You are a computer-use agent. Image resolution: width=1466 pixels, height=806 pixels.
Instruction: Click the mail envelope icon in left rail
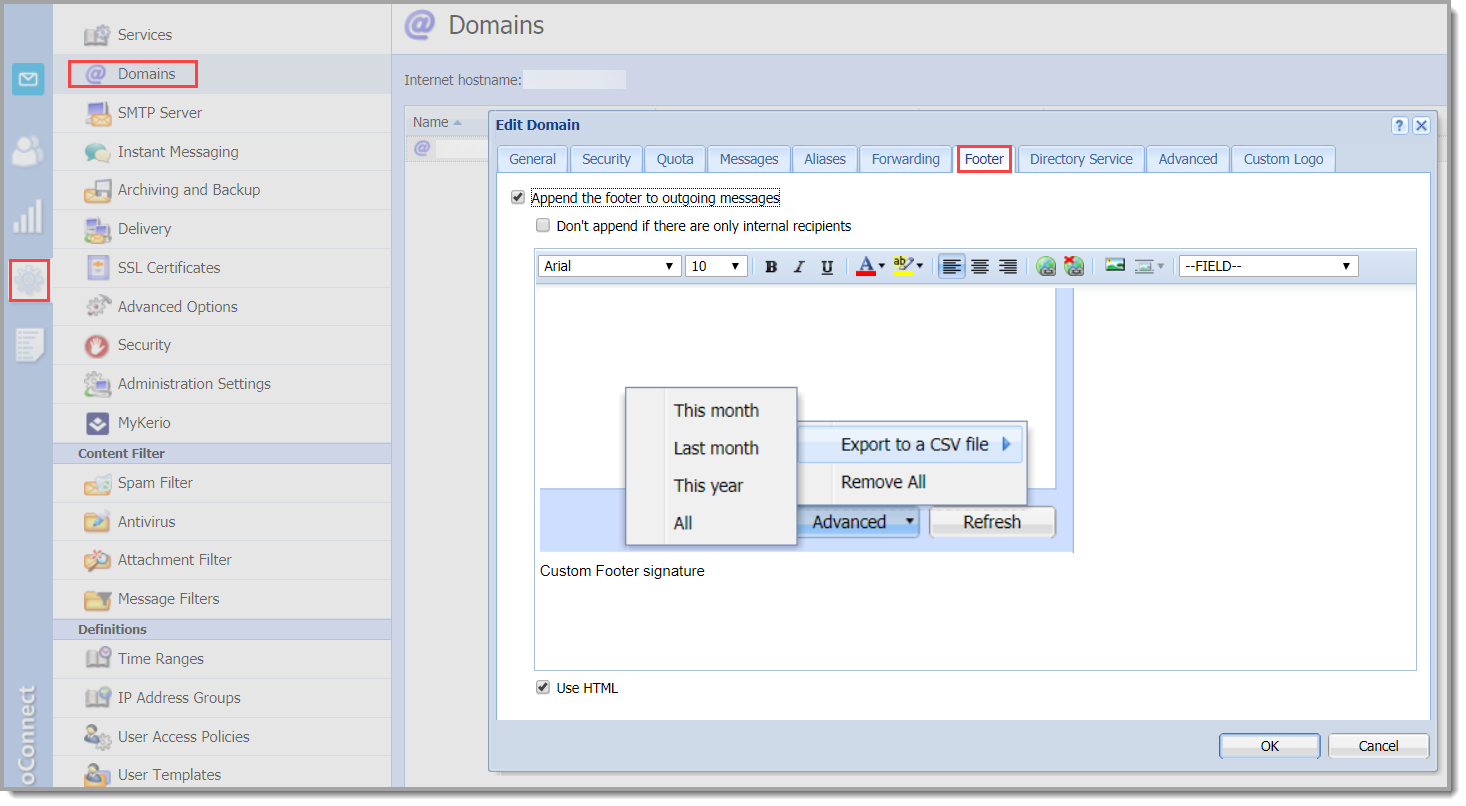pos(28,79)
